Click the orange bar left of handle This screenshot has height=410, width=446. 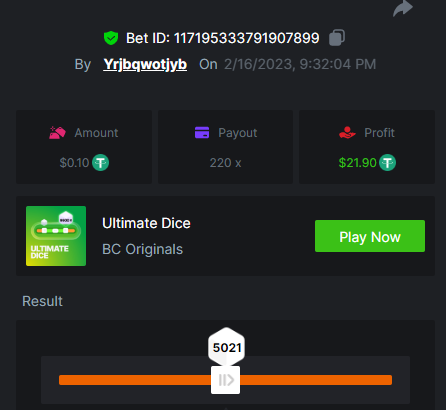tap(135, 380)
